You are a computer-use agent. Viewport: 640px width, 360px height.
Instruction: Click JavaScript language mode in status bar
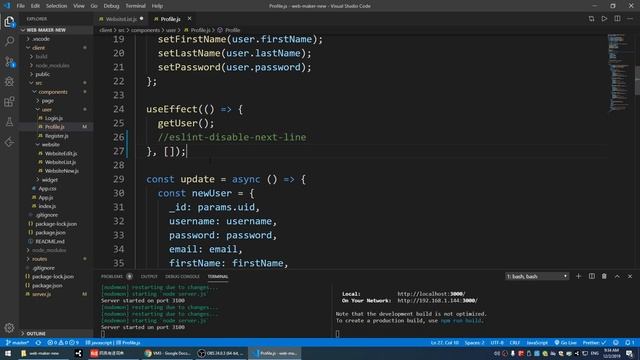pyautogui.click(x=537, y=342)
